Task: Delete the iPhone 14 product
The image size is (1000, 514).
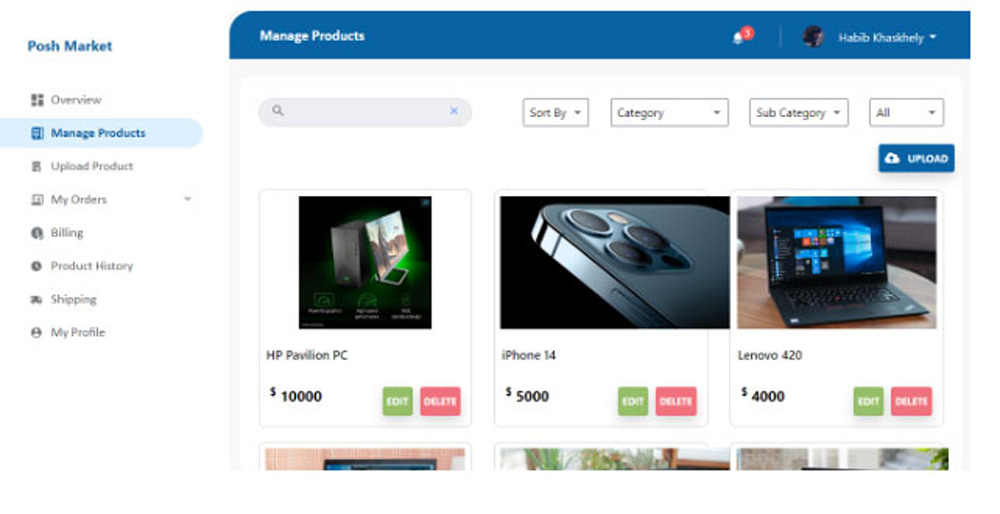Action: coord(676,401)
